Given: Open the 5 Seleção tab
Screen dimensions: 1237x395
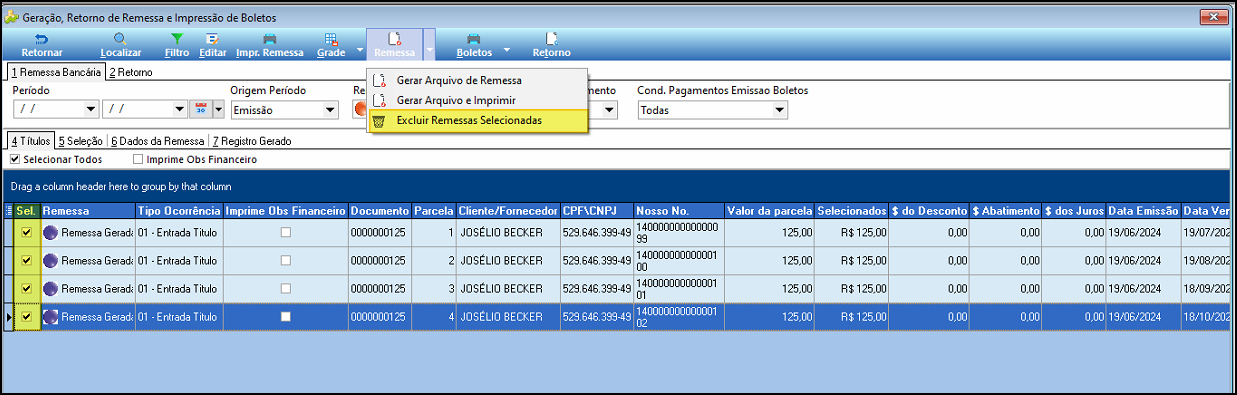Looking at the screenshot, I should coord(80,142).
